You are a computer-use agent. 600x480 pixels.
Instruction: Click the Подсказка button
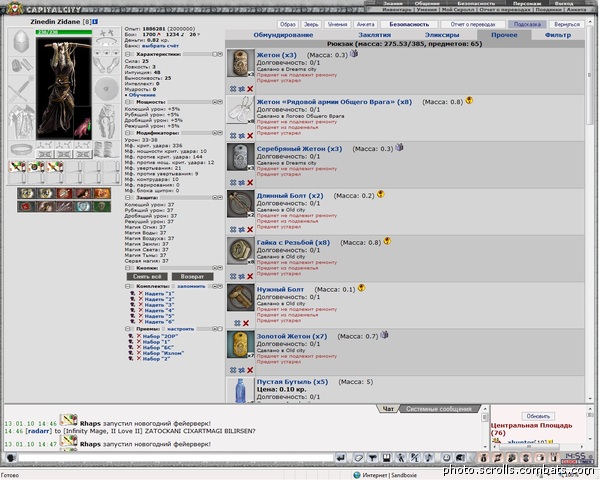point(527,24)
